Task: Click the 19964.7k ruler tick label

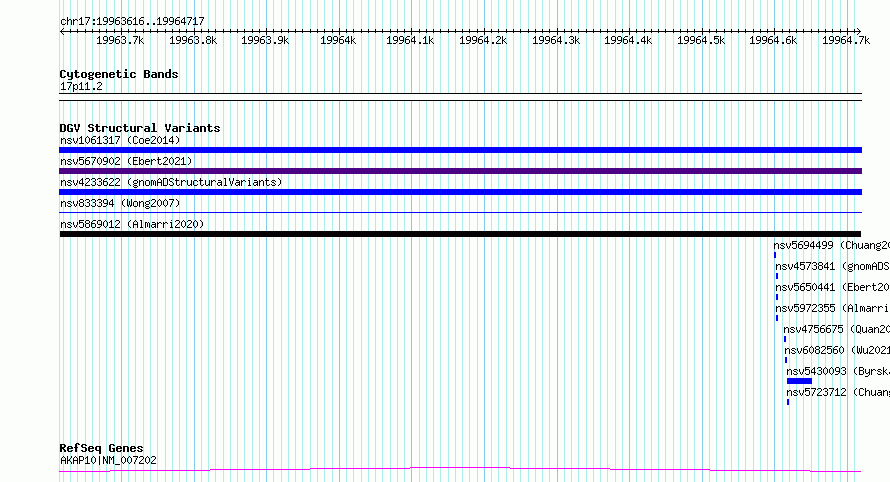Action: click(846, 40)
